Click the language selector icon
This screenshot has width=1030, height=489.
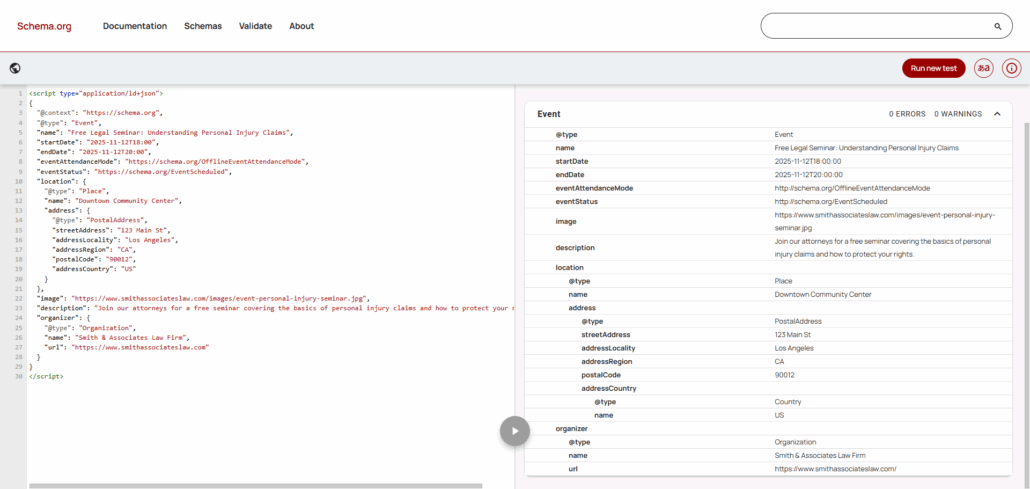(984, 68)
